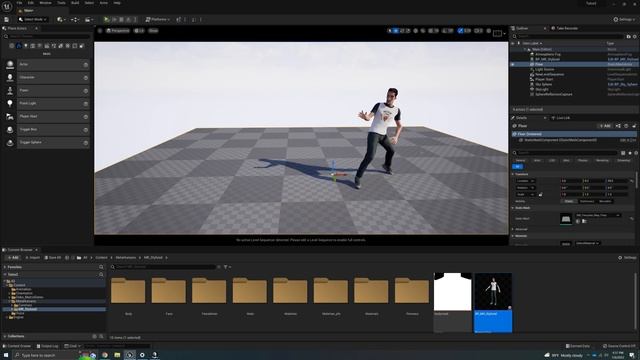
Task: Click the Player Start icon
Action: [10, 117]
